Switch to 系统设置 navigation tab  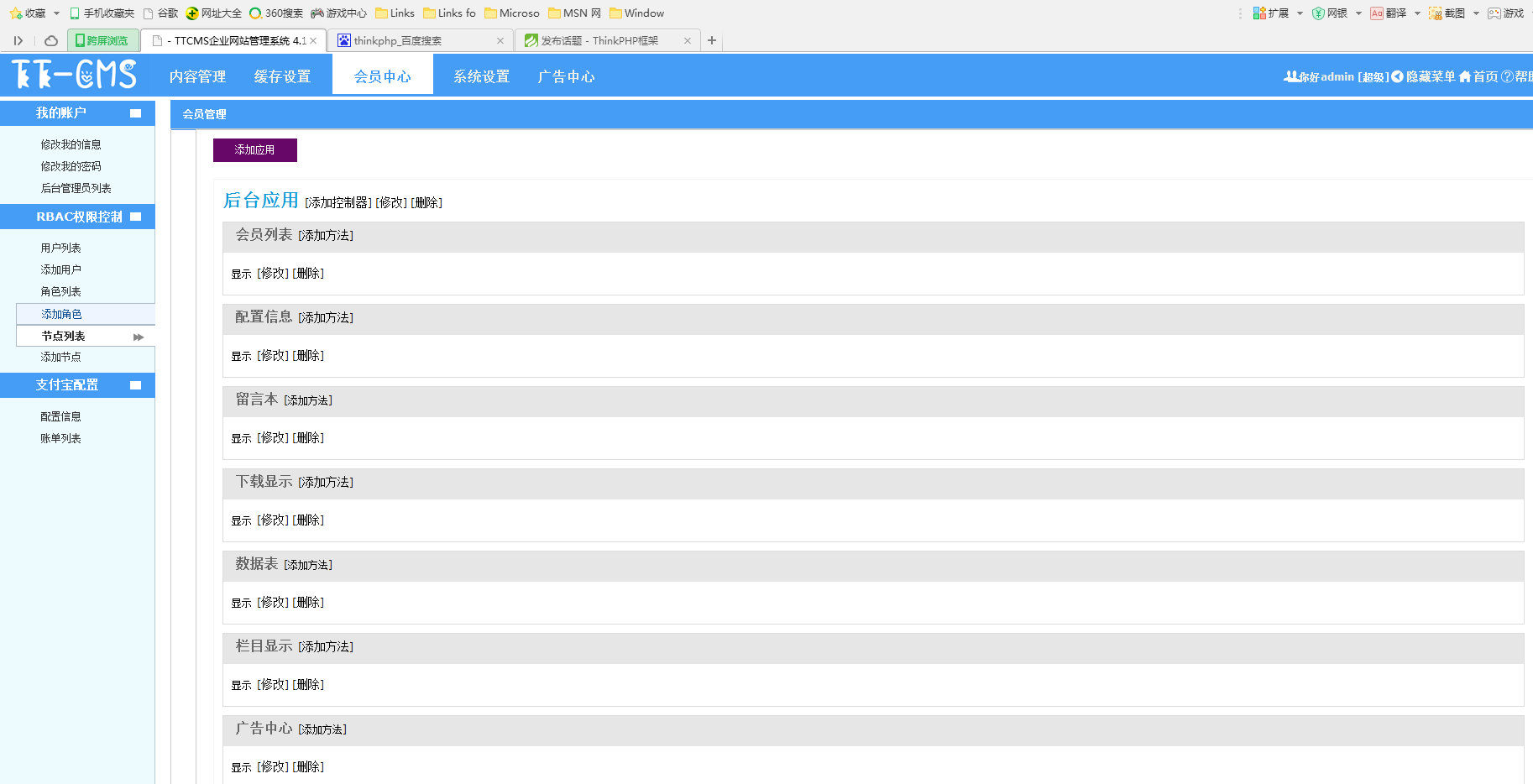click(481, 76)
